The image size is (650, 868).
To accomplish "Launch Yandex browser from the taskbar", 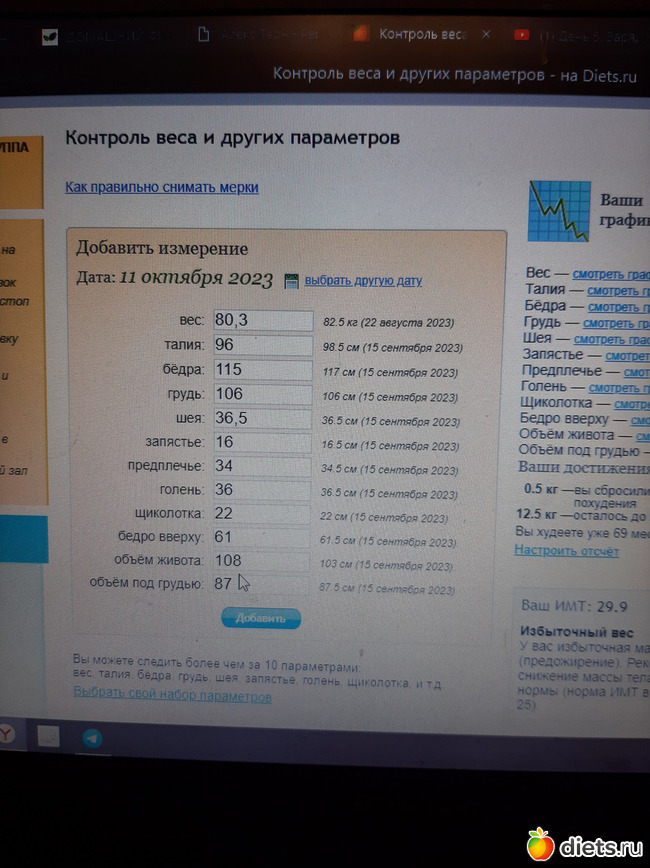I will tap(6, 735).
